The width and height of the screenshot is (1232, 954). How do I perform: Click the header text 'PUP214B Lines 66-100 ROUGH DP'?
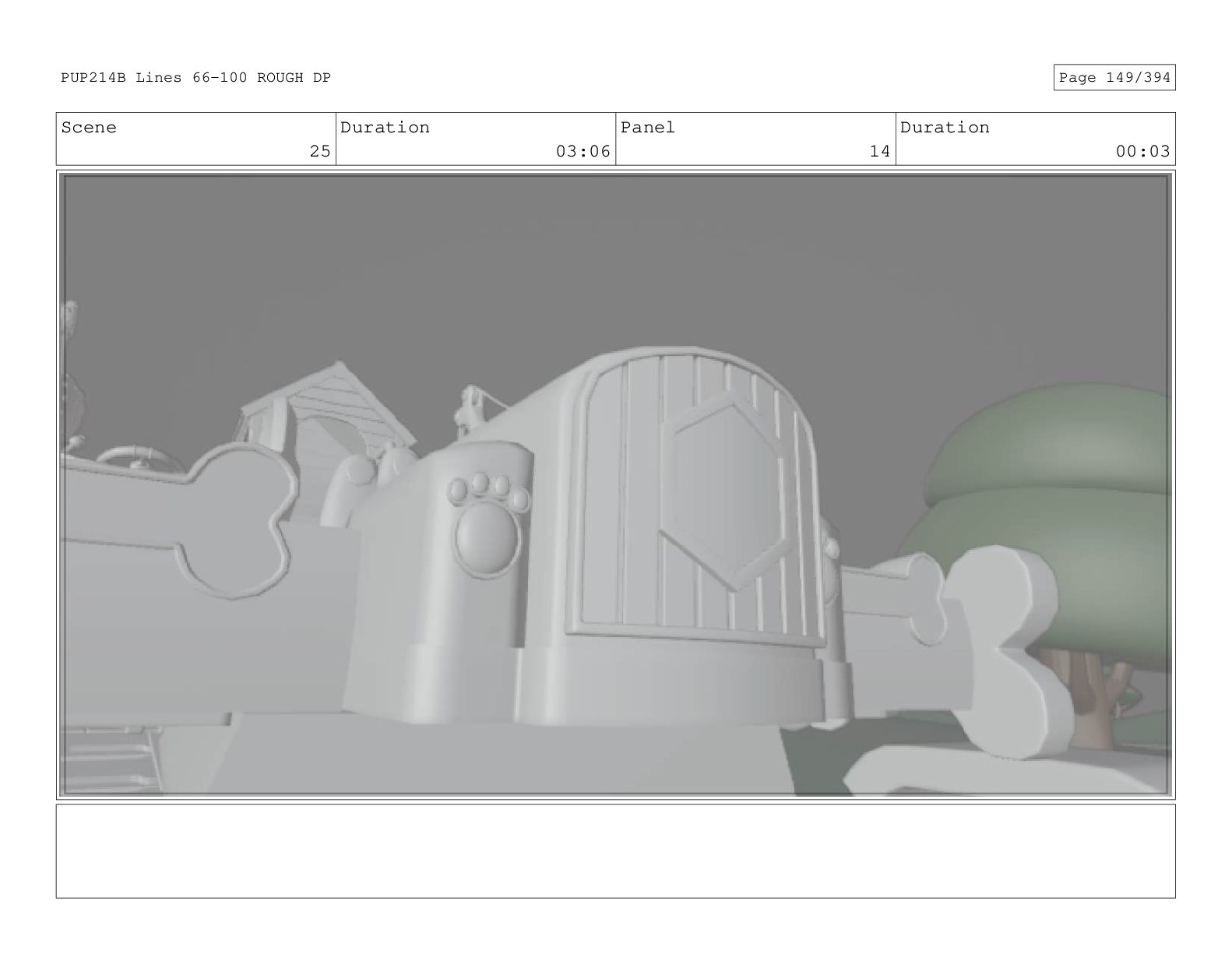tap(195, 78)
